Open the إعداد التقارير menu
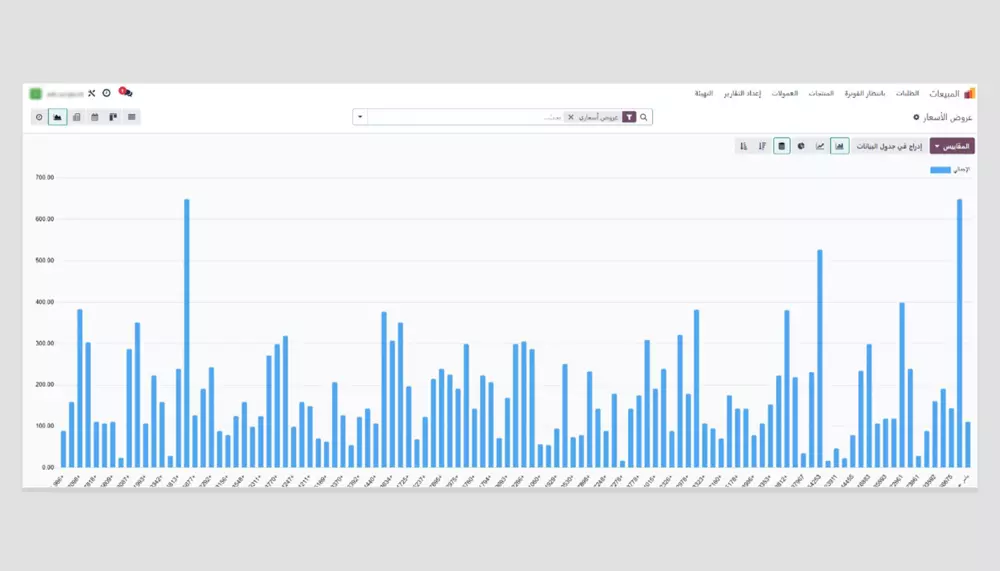 pos(742,93)
